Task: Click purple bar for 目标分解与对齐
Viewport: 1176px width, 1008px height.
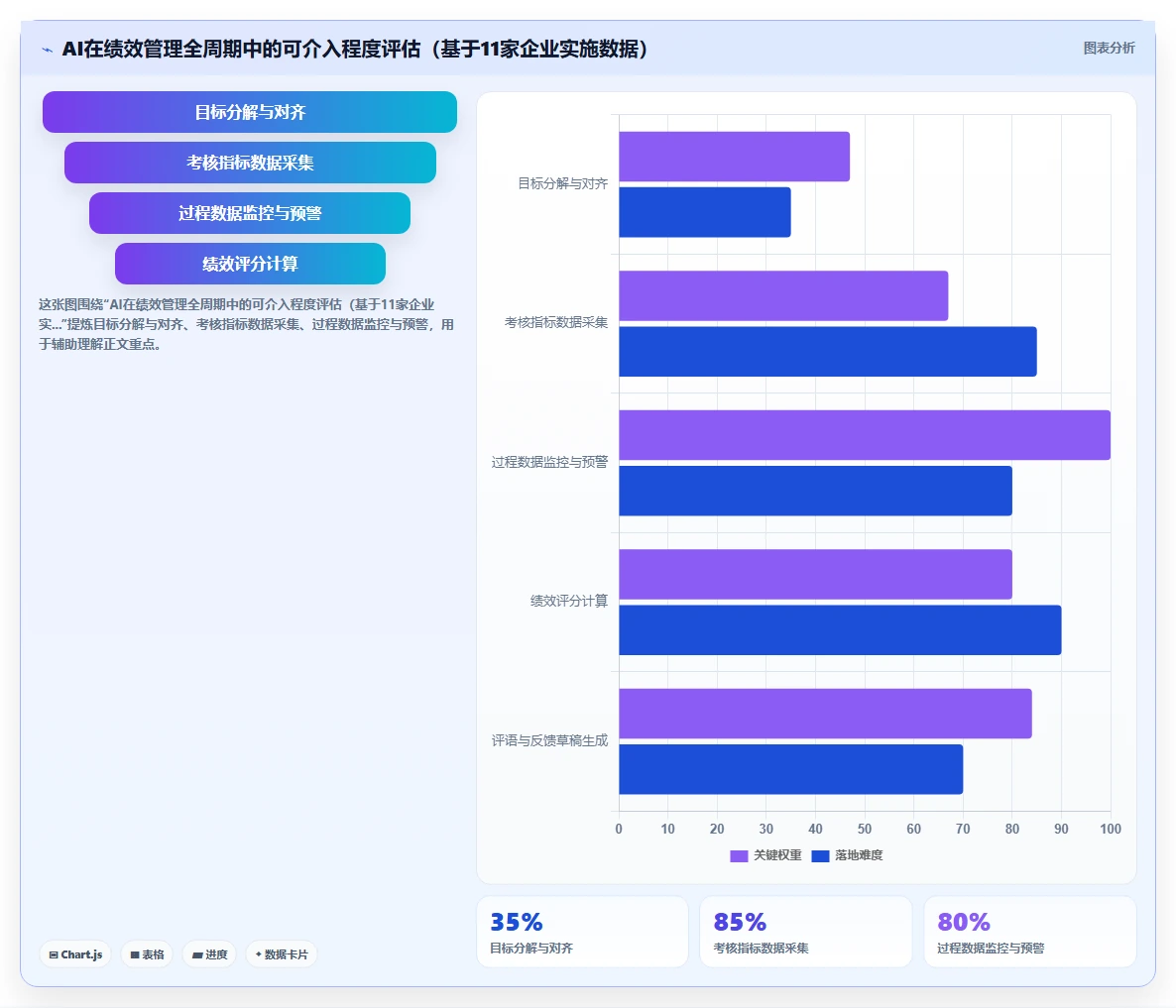Action: pyautogui.click(x=734, y=157)
